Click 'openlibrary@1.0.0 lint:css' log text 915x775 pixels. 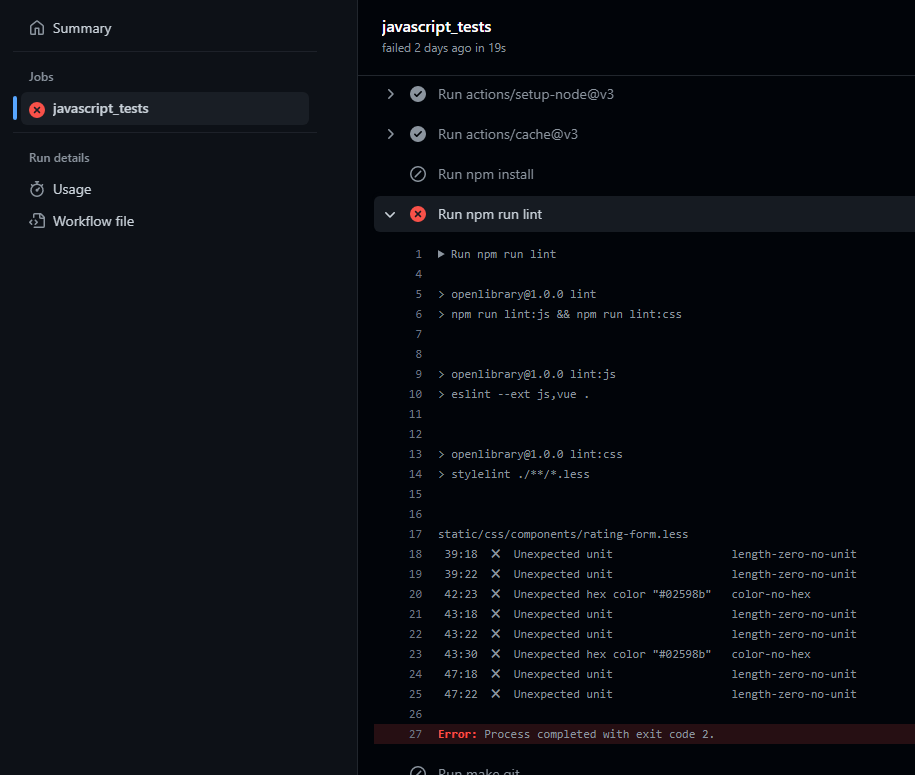point(536,454)
